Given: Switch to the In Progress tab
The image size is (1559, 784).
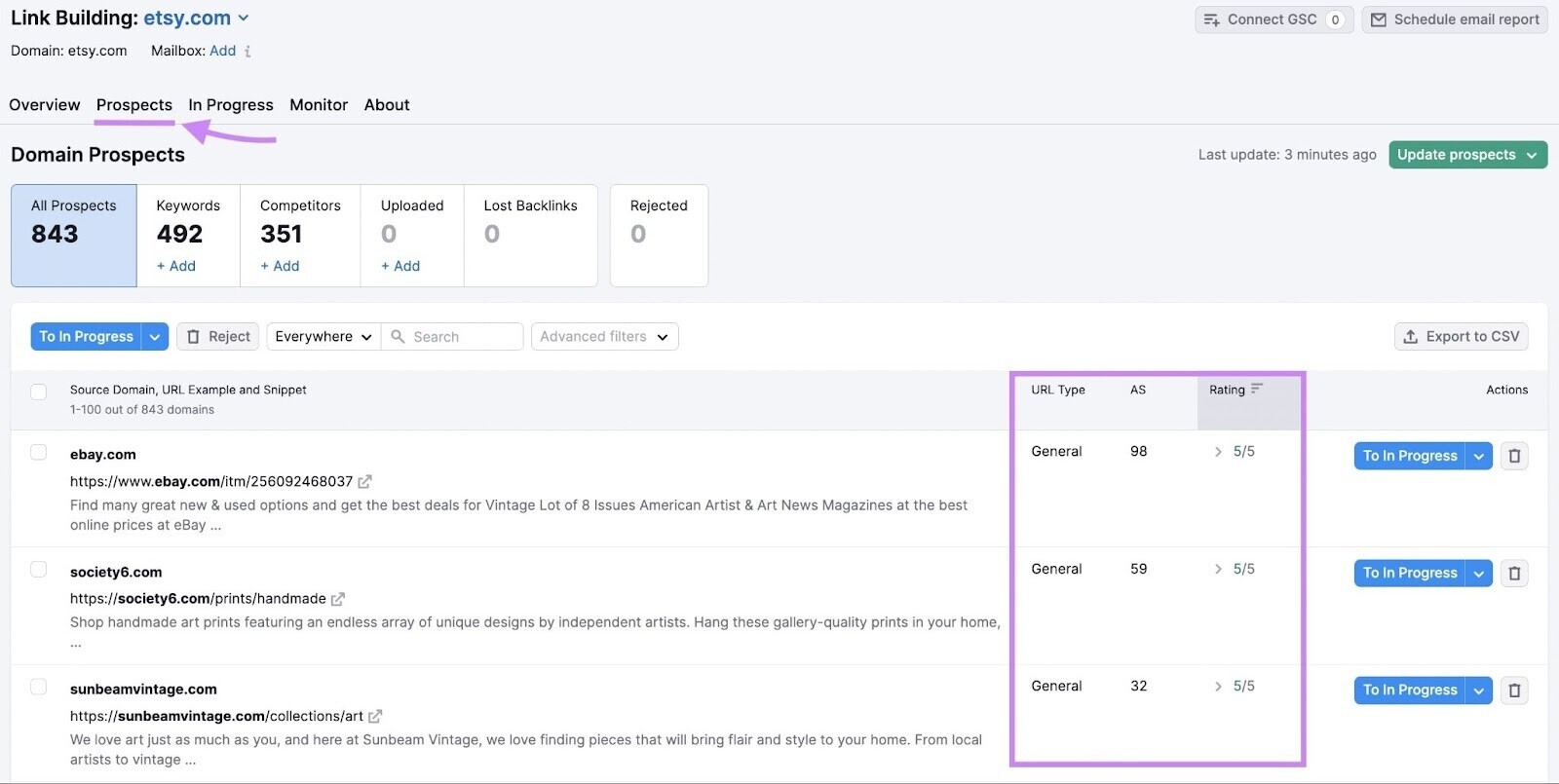Looking at the screenshot, I should tap(231, 105).
